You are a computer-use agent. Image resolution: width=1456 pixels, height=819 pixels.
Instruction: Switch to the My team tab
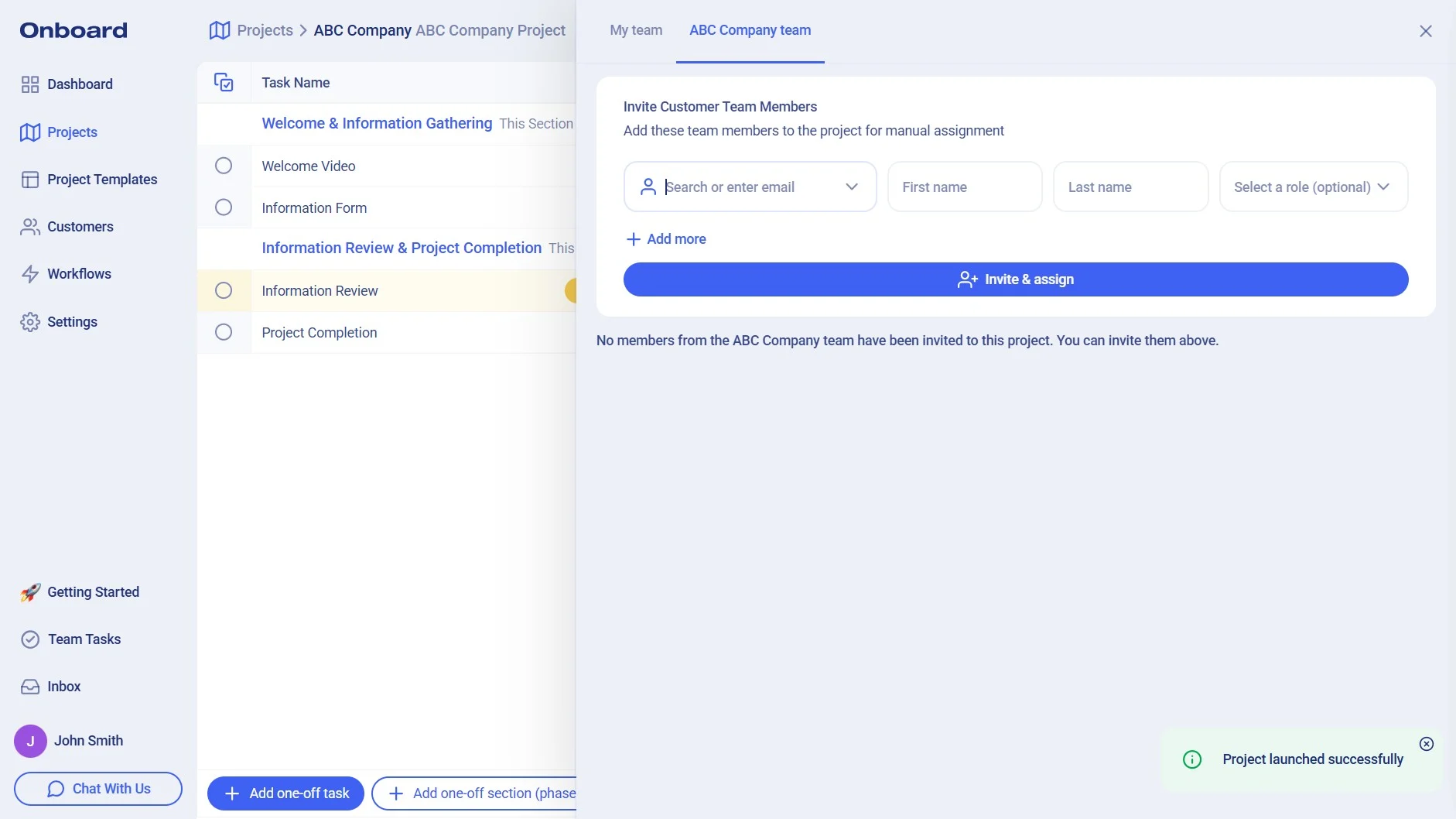pos(636,30)
